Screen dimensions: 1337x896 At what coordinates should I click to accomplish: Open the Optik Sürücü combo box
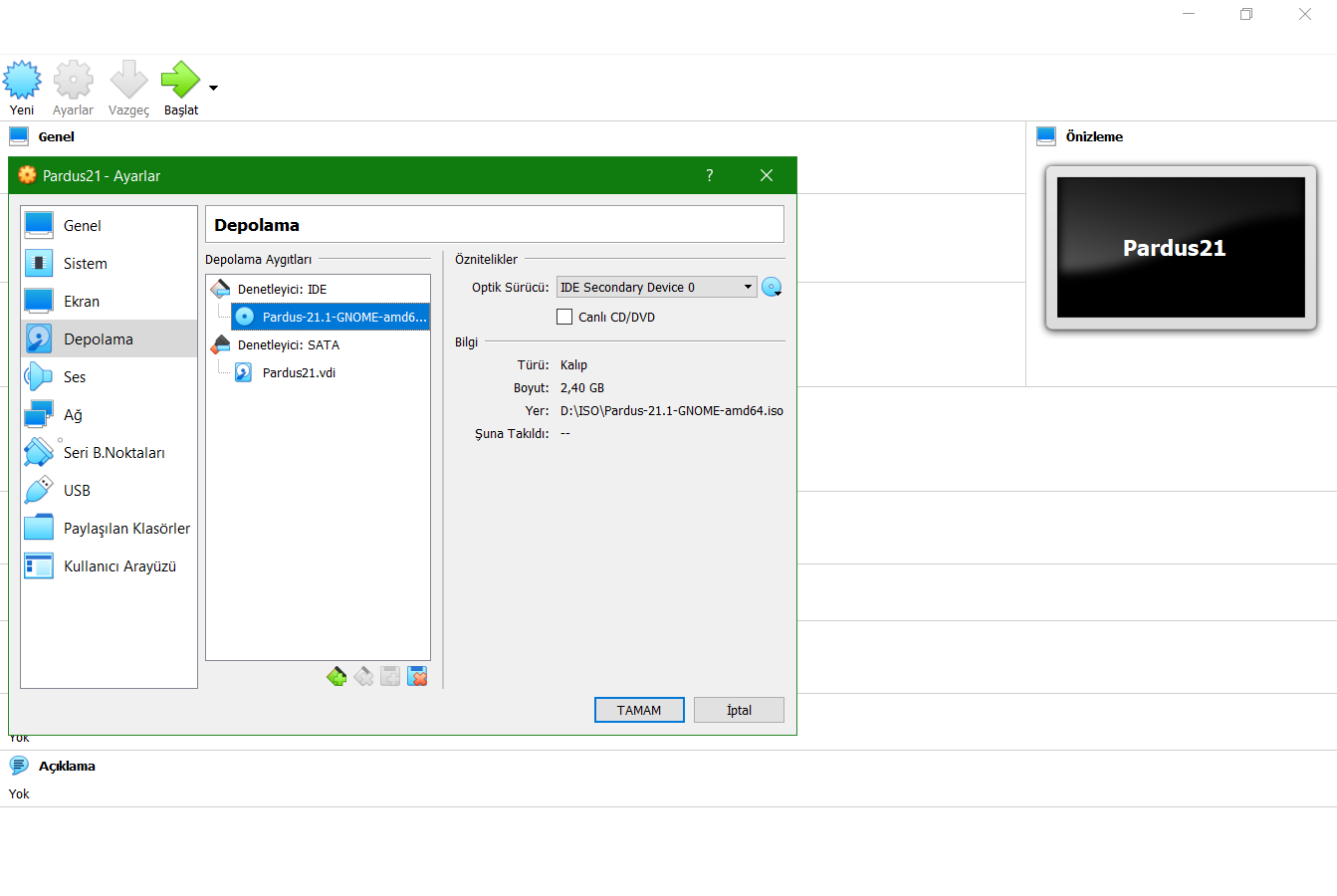tap(657, 287)
